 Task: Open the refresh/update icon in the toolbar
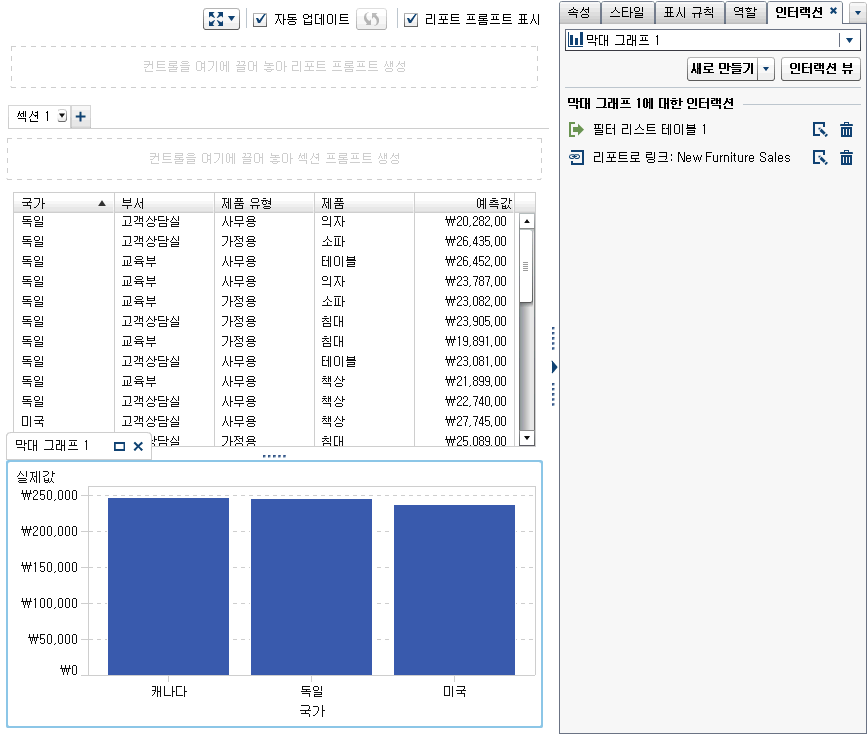[371, 20]
